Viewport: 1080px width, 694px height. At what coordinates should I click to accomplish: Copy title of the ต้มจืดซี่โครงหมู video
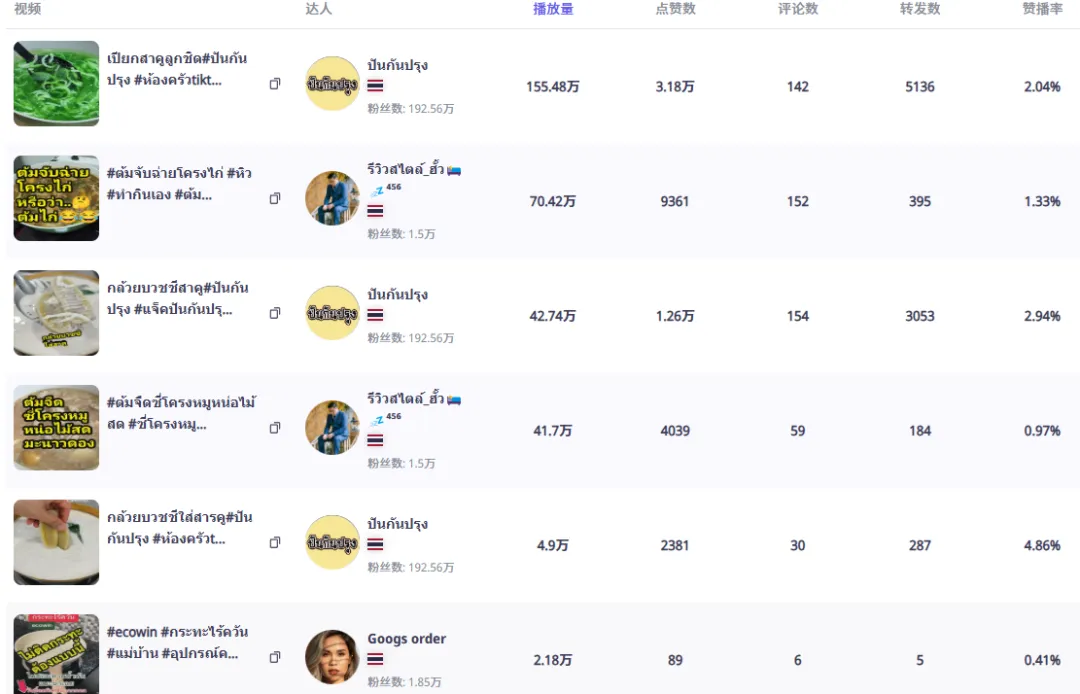pos(275,428)
